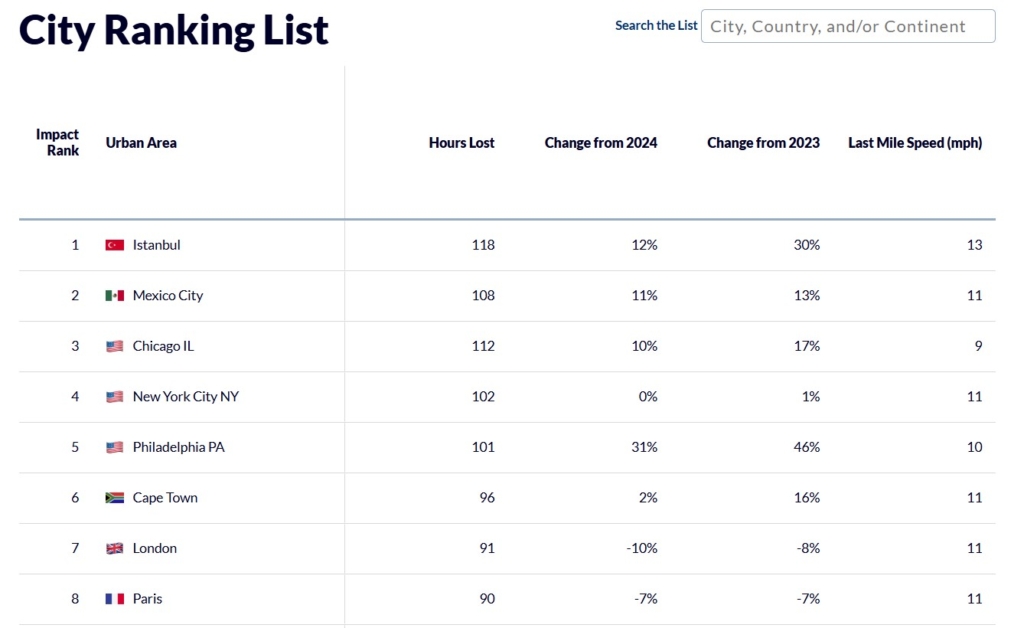Click the US flag next to New York City
The width and height of the screenshot is (1024, 628).
point(115,397)
